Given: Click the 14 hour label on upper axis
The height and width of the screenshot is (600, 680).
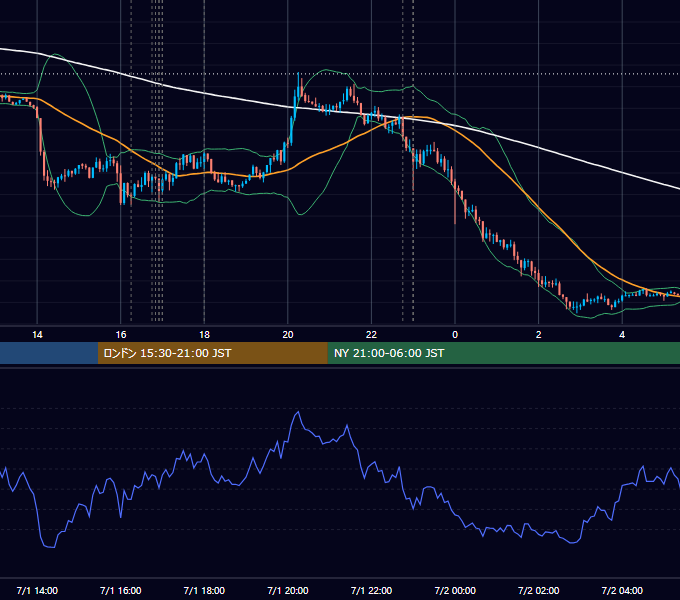Looking at the screenshot, I should [x=37, y=335].
